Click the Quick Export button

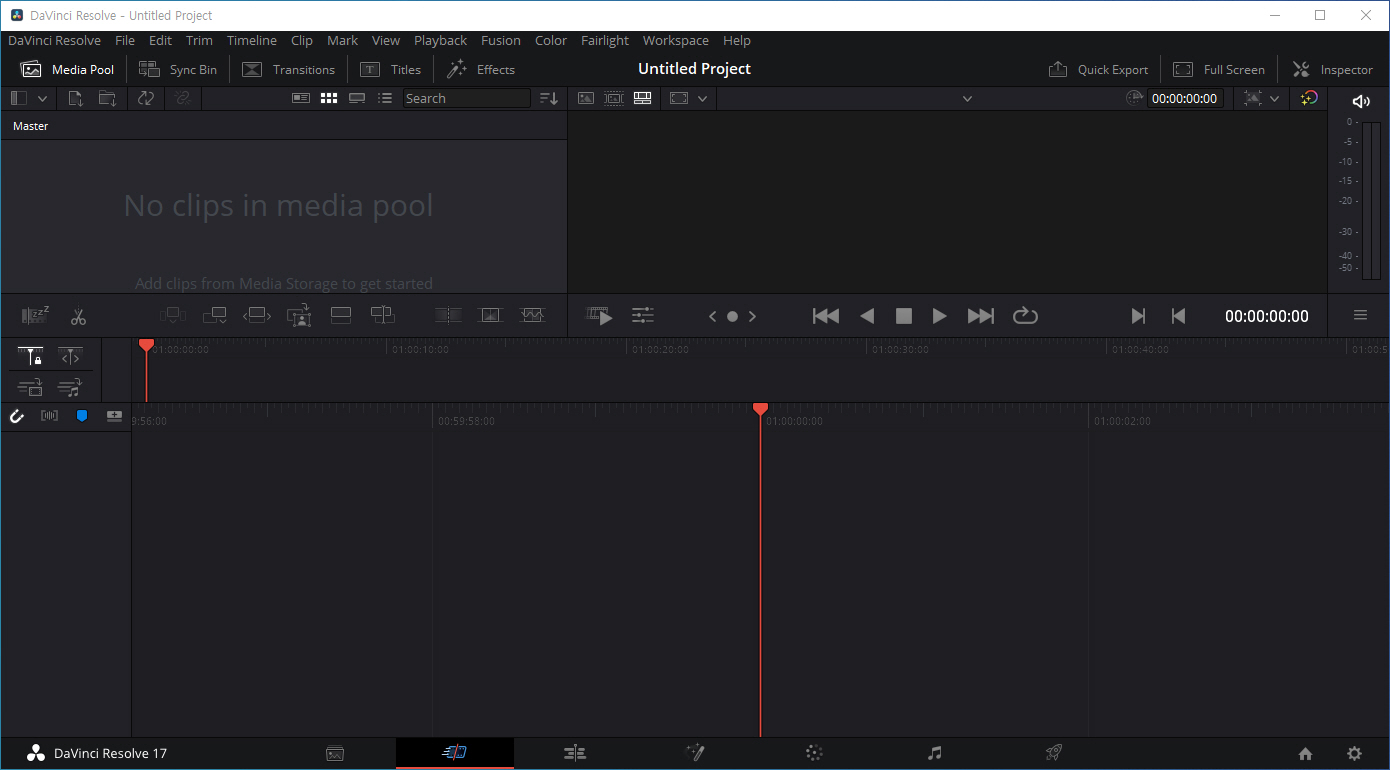click(1098, 69)
